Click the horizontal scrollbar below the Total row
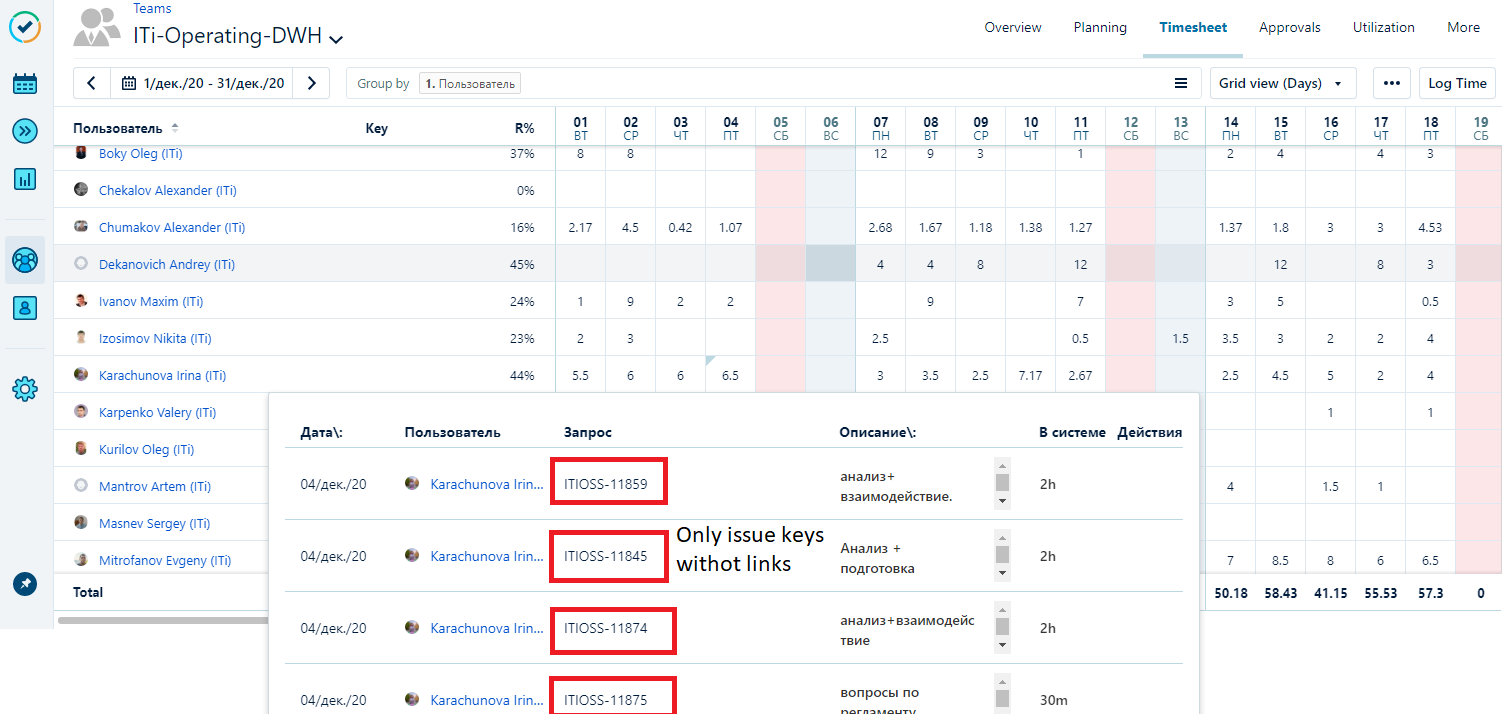This screenshot has height=714, width=1502. tap(160, 620)
